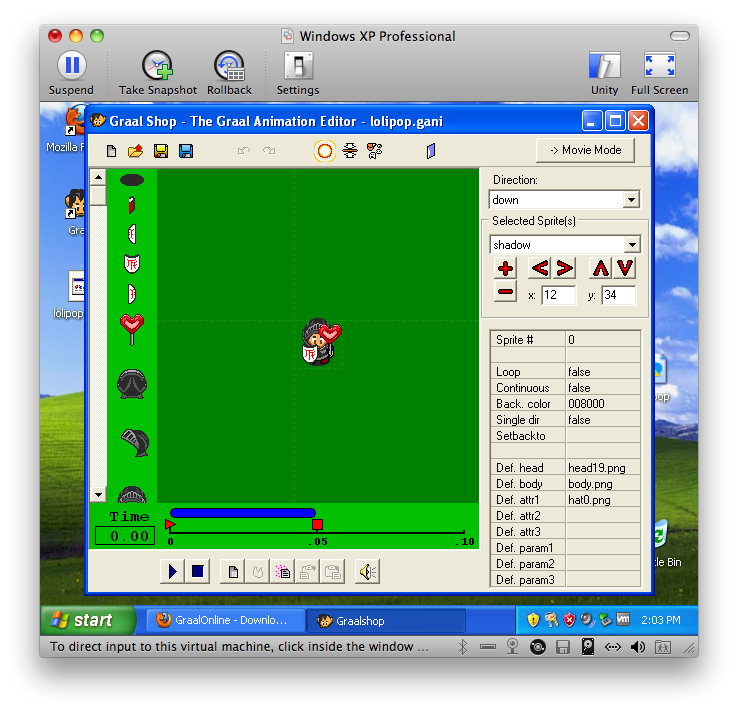Remove sprite with red minus button
738x712 pixels.
(506, 293)
